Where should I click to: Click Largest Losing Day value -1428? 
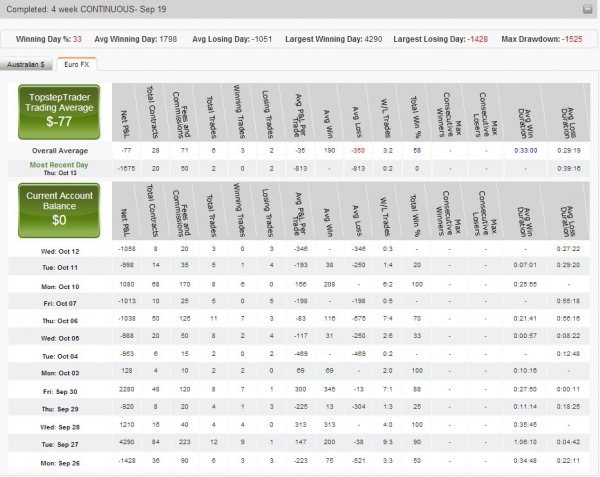click(x=478, y=39)
